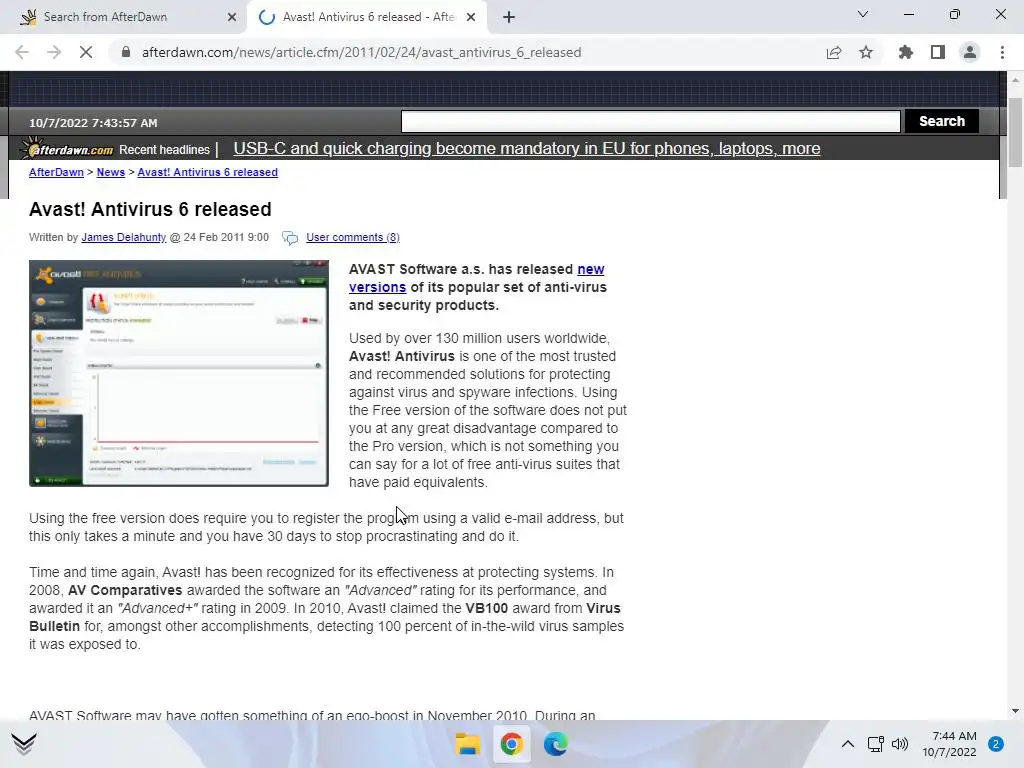The width and height of the screenshot is (1024, 768).
Task: Click the padlock site info icon
Action: (x=126, y=52)
